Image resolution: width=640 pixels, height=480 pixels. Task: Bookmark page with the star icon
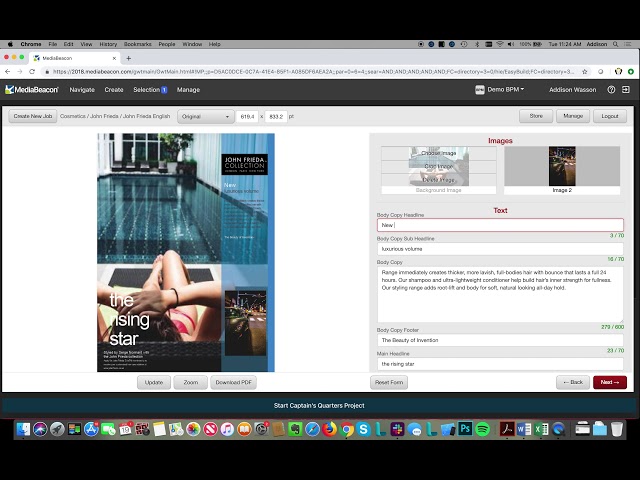point(584,71)
